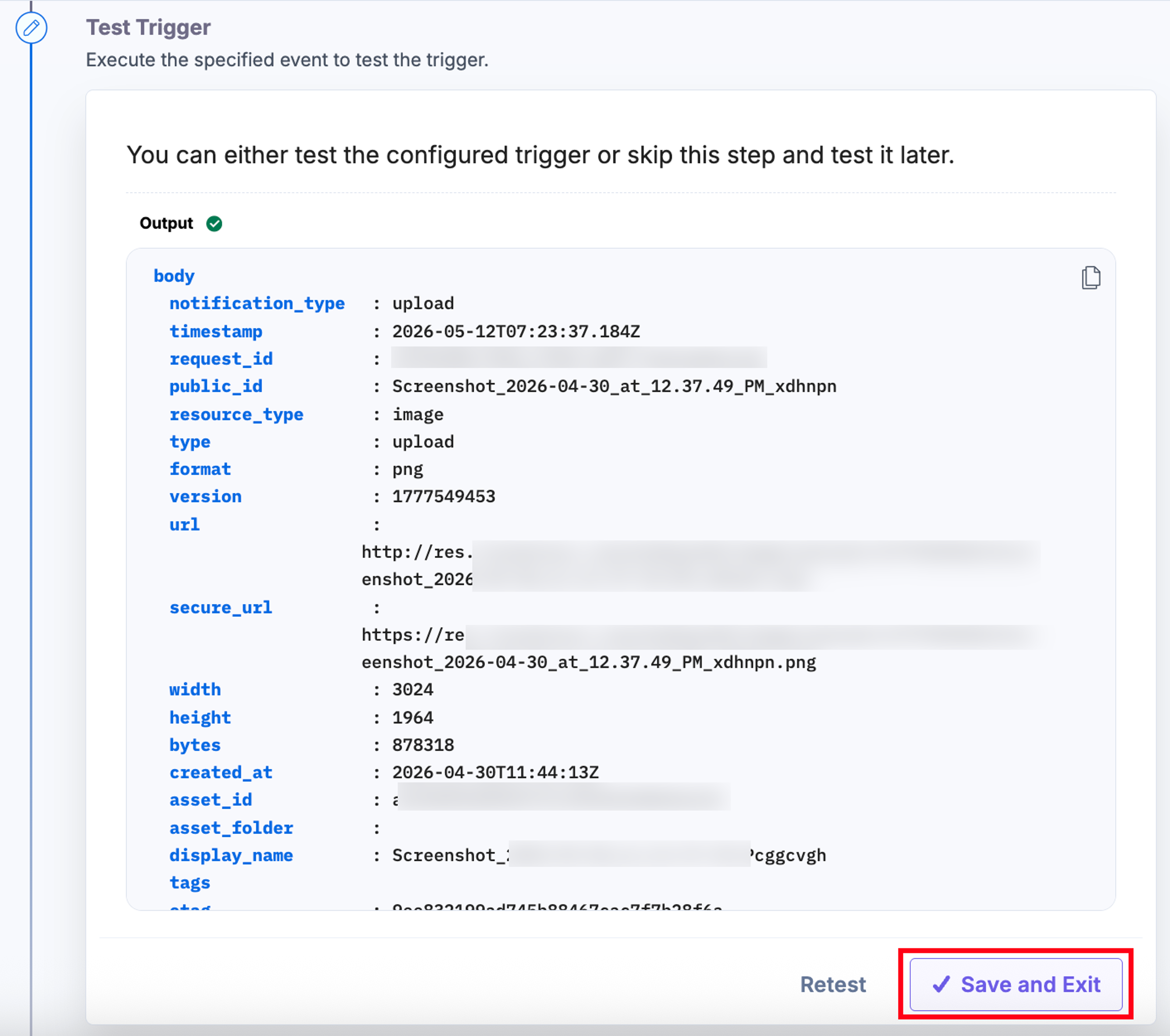Select the notification_type key
The image size is (1170, 1036).
tap(257, 304)
